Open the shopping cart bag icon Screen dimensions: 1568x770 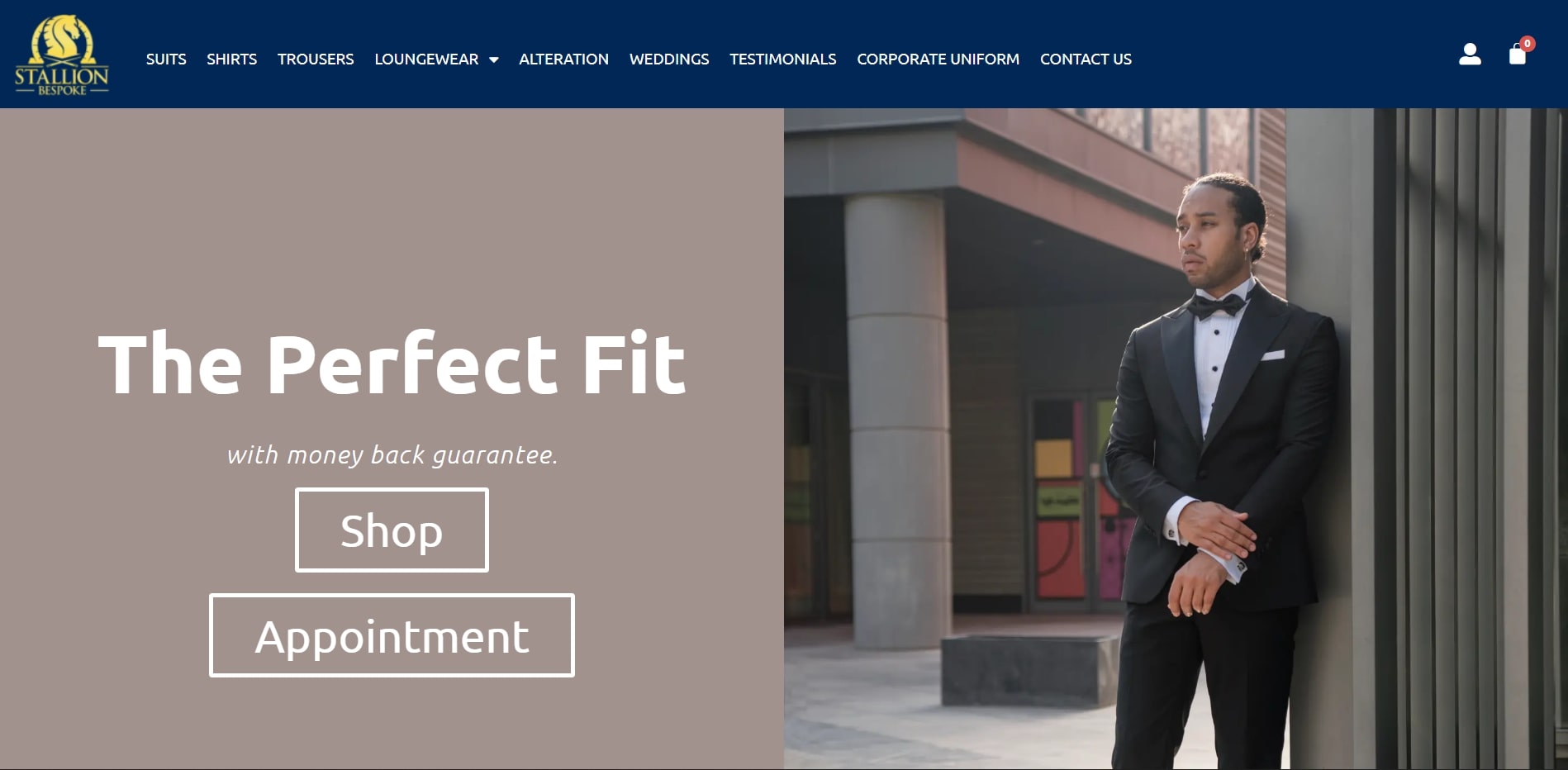1517,55
